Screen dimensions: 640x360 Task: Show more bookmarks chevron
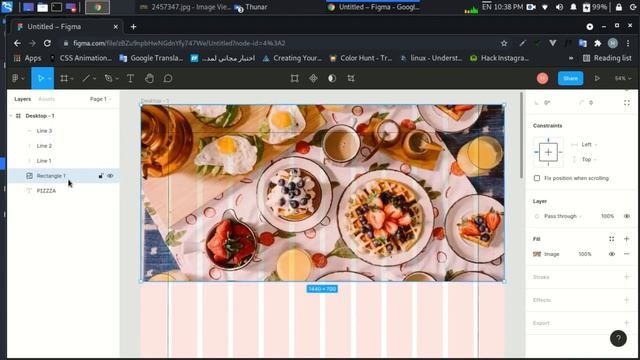pyautogui.click(x=571, y=58)
